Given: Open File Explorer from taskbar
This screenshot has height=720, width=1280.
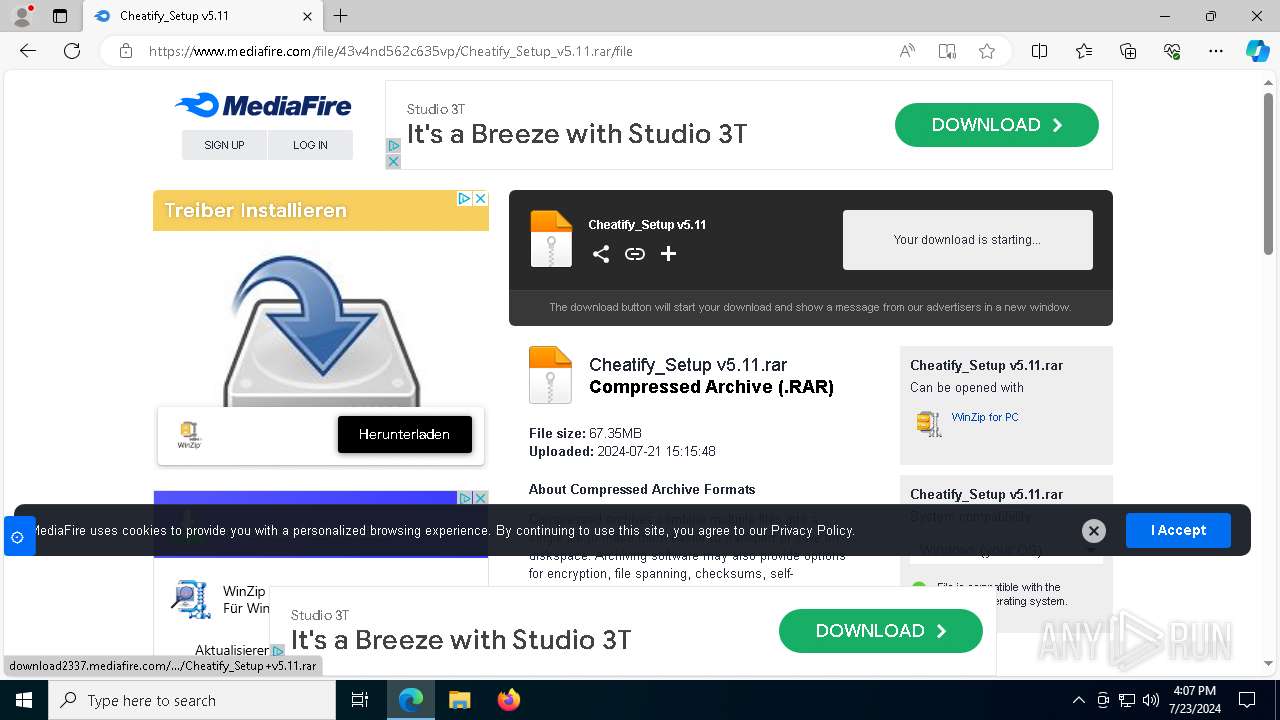Looking at the screenshot, I should pyautogui.click(x=459, y=700).
